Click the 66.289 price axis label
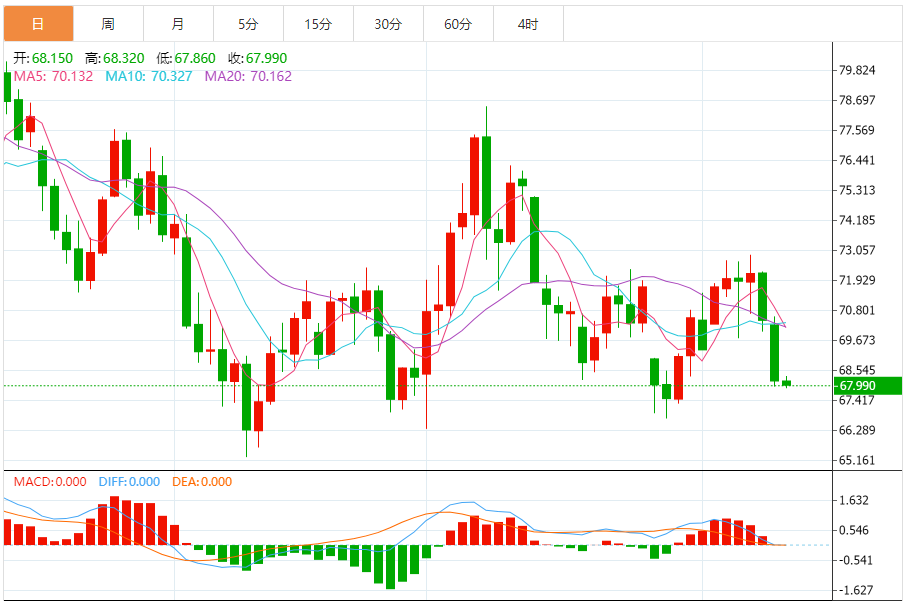Viewport: 909px width, 601px height. [857, 430]
